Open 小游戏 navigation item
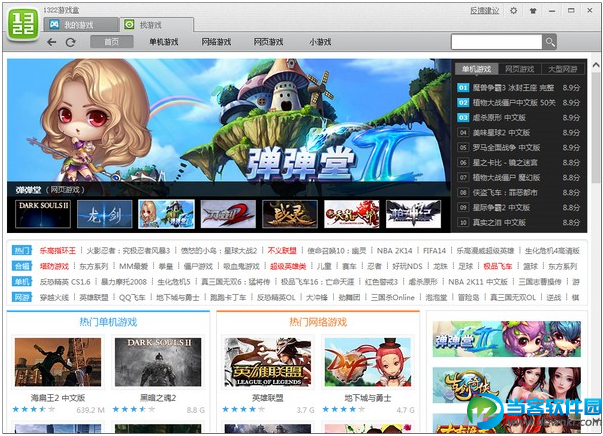603x436 pixels. click(320, 42)
